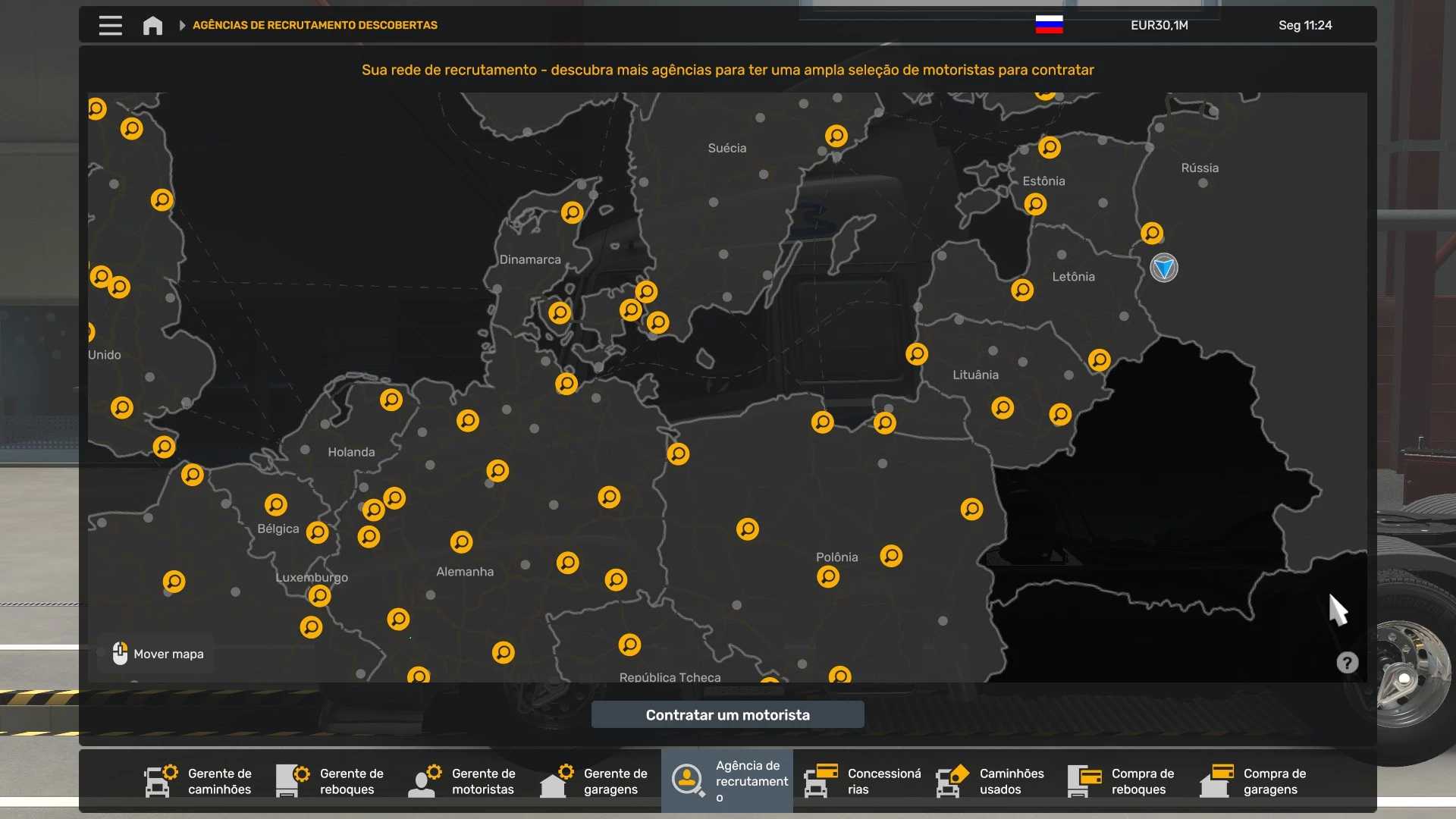Open the Concessionárias tab

(x=863, y=781)
